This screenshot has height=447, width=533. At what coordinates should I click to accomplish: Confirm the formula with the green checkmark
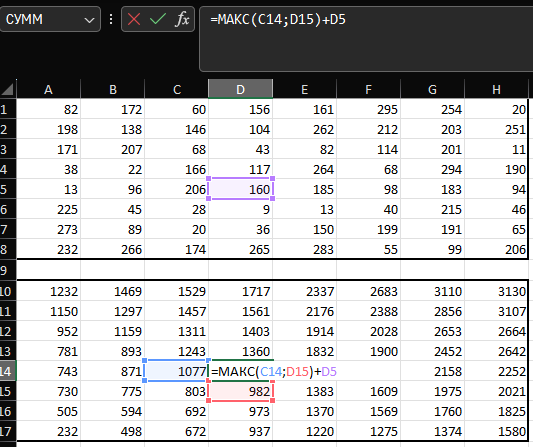(x=158, y=19)
